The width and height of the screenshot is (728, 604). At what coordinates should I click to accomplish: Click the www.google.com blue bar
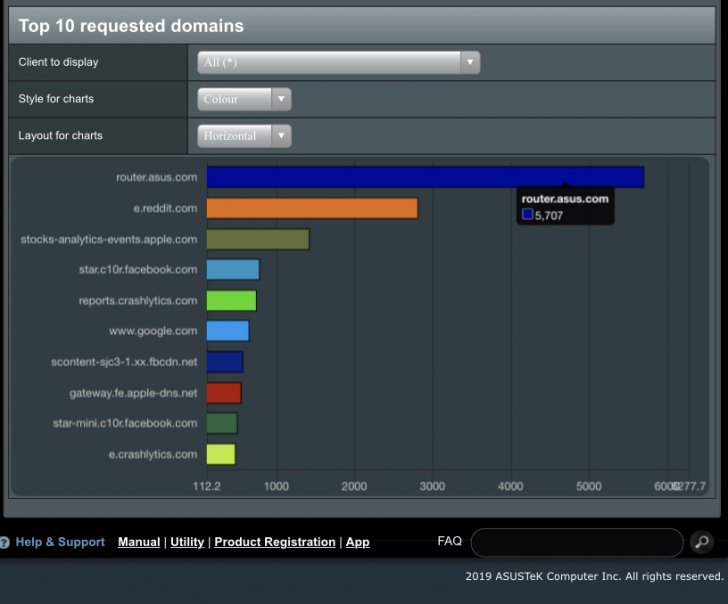[228, 331]
